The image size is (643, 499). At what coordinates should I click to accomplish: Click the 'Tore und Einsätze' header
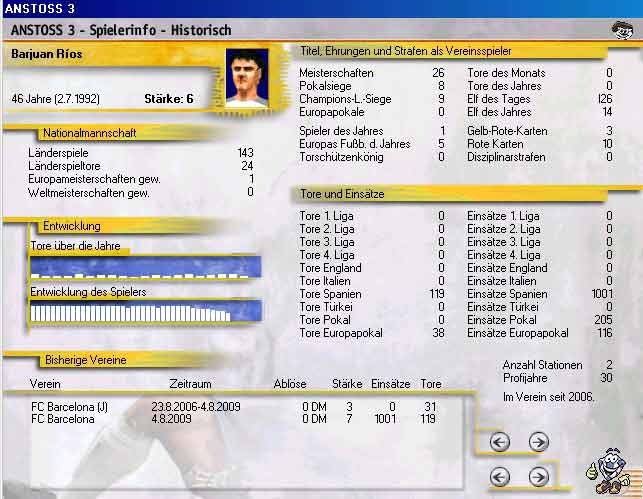(342, 194)
